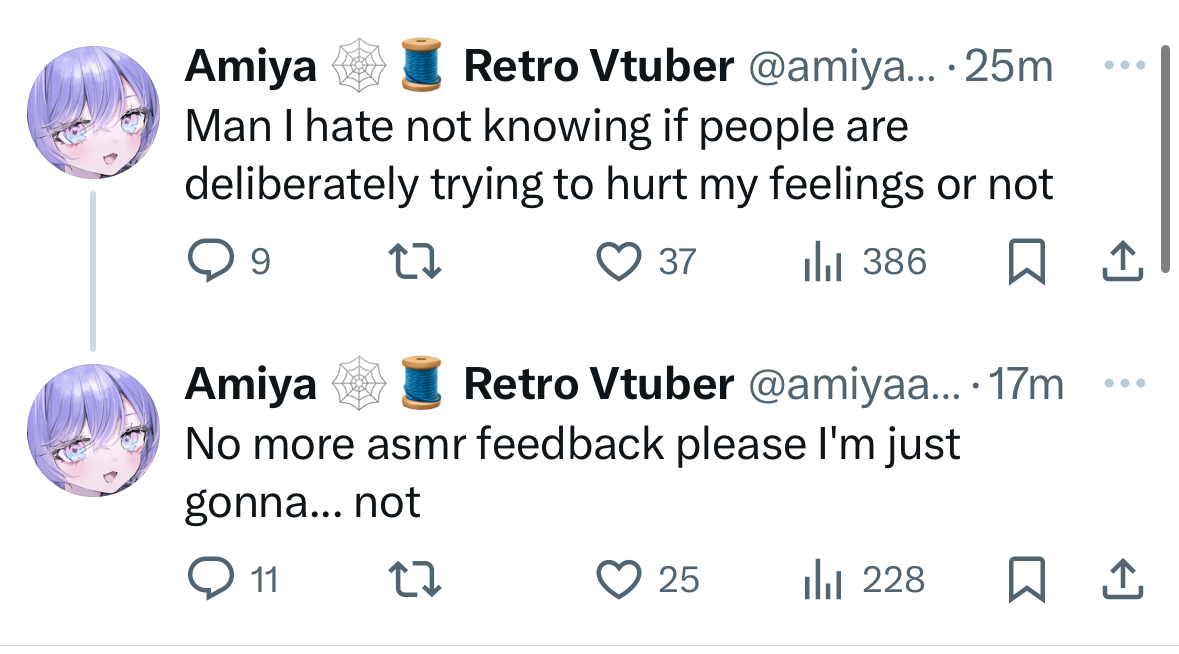The width and height of the screenshot is (1179, 654).
Task: Open more options for the 25m tweet
Action: [1125, 65]
